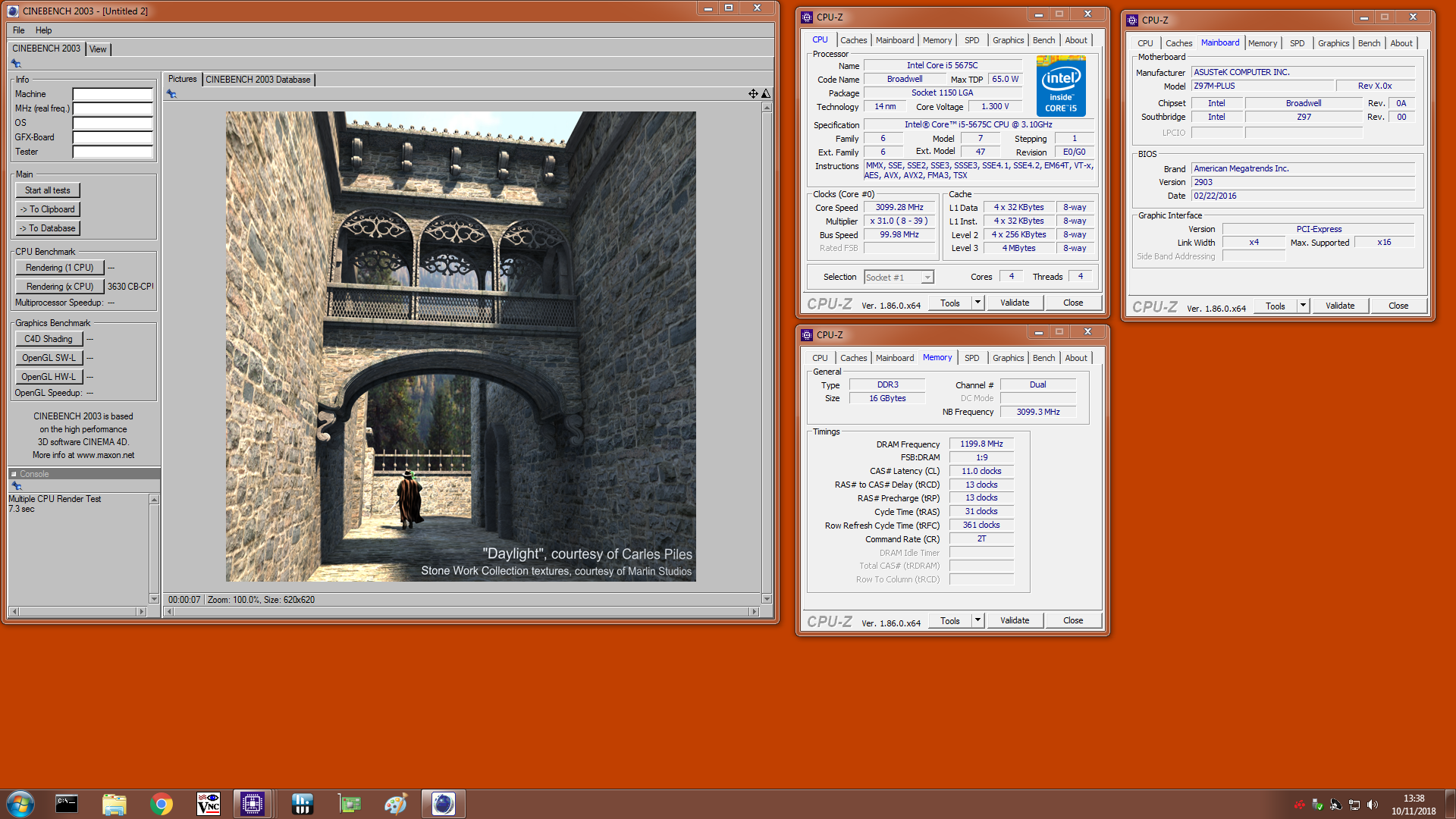Open Windows Explorer from the taskbar
The height and width of the screenshot is (819, 1456).
click(114, 804)
